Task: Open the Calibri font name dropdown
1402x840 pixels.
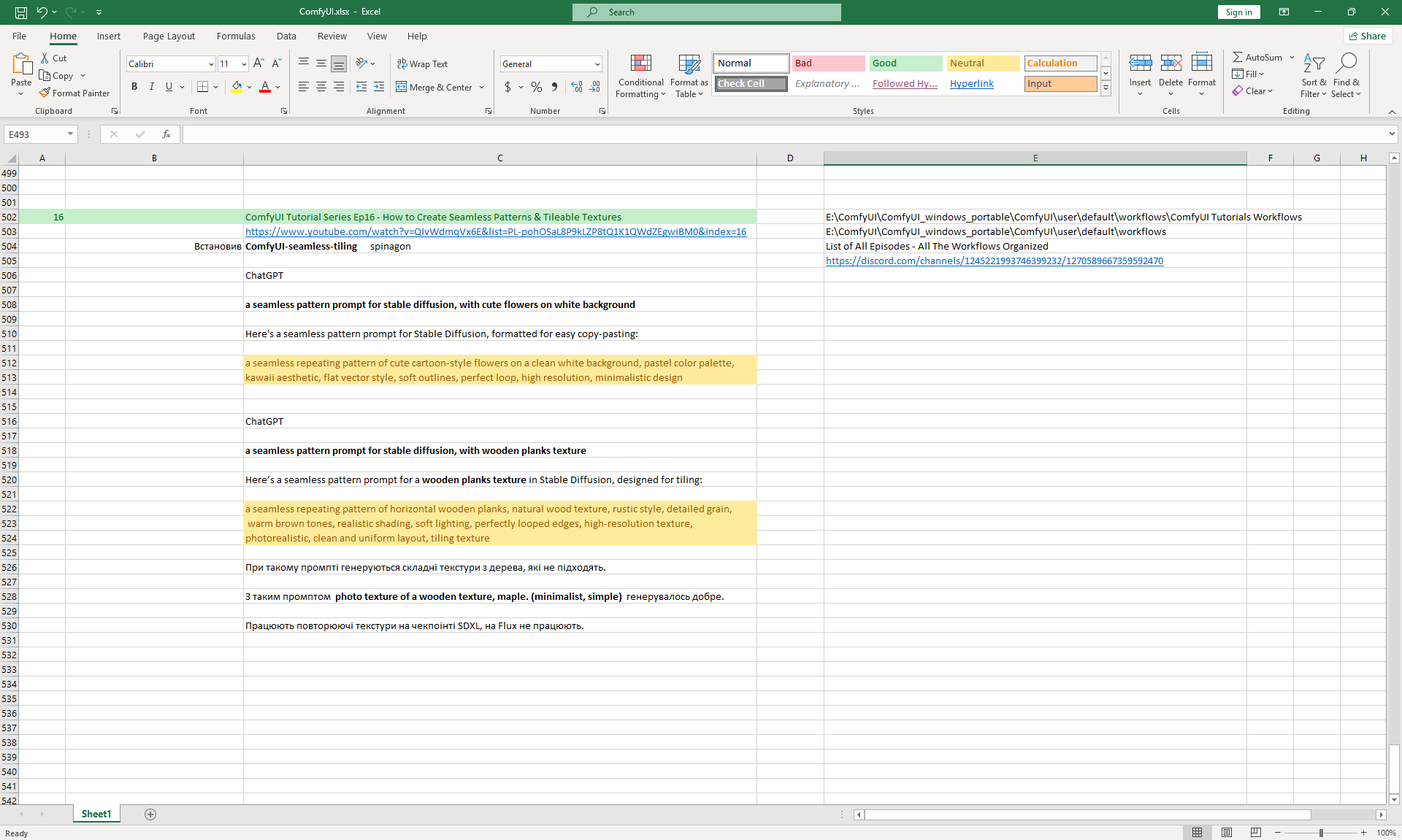Action: tap(211, 64)
